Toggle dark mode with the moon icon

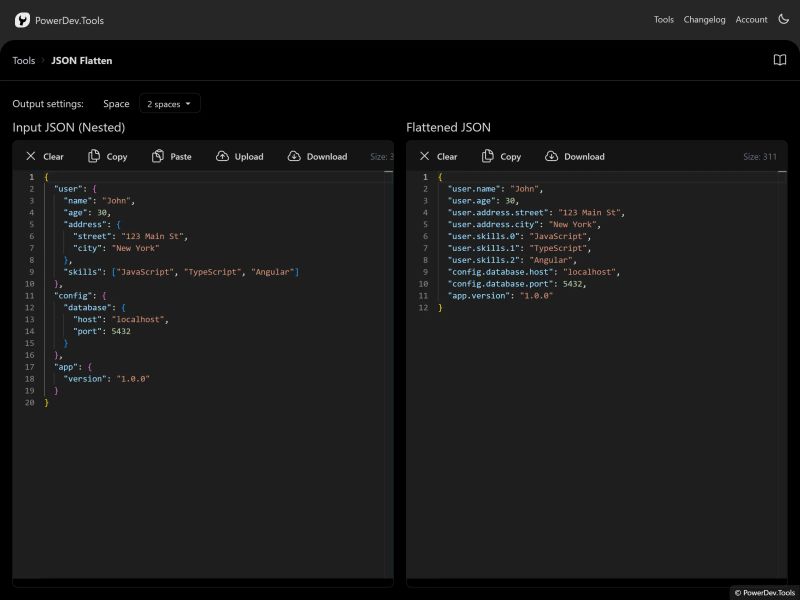(781, 19)
